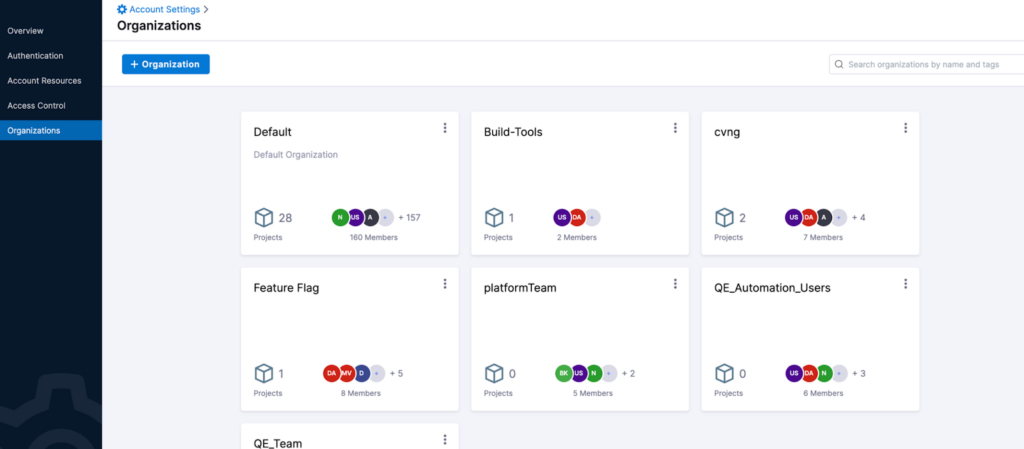Open platformTeam card three-dot options menu

[675, 283]
